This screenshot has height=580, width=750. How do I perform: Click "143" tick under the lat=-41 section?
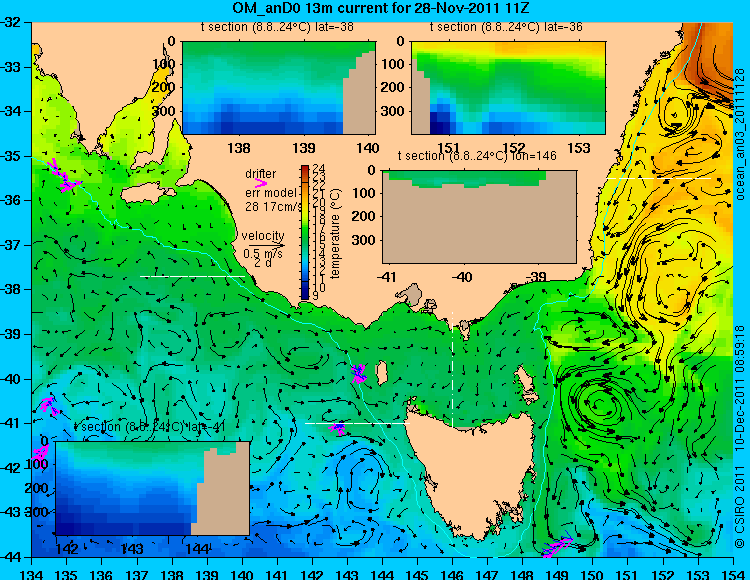(x=132, y=549)
